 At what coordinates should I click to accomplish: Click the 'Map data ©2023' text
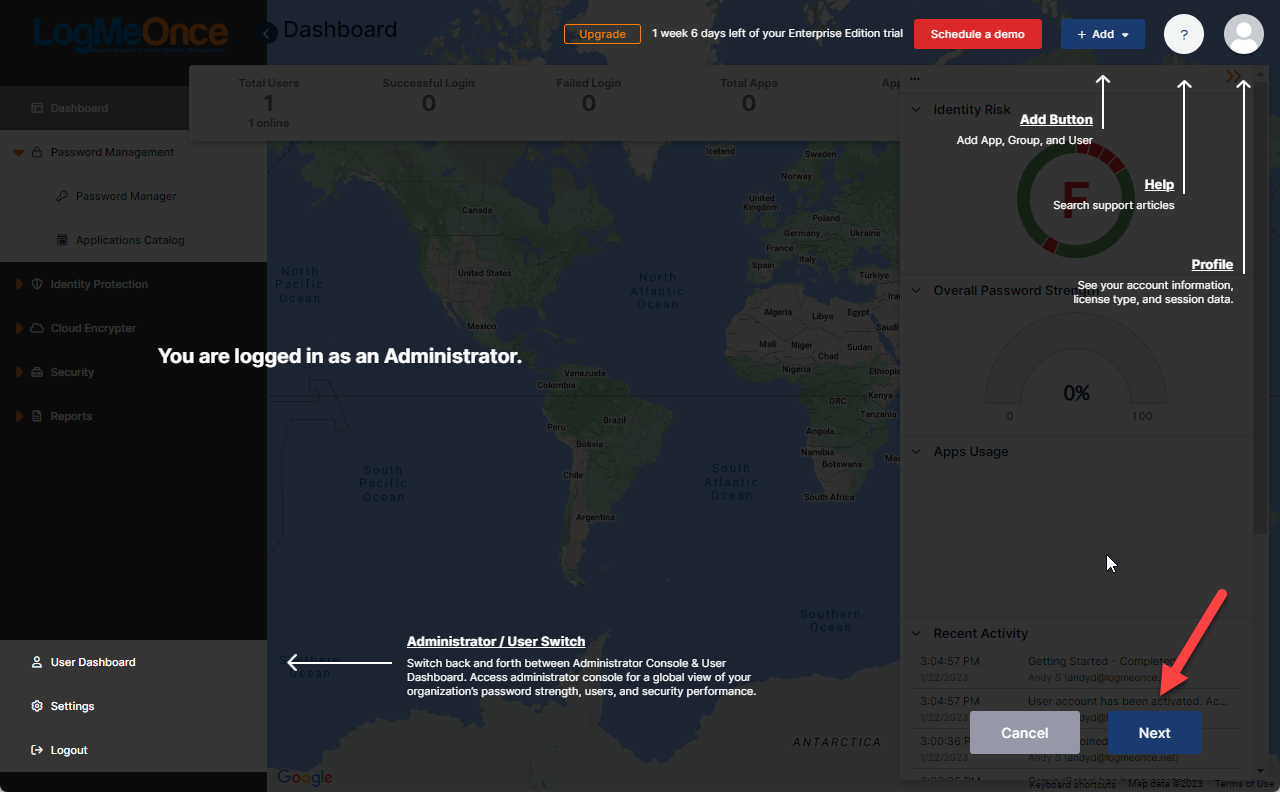click(1165, 784)
